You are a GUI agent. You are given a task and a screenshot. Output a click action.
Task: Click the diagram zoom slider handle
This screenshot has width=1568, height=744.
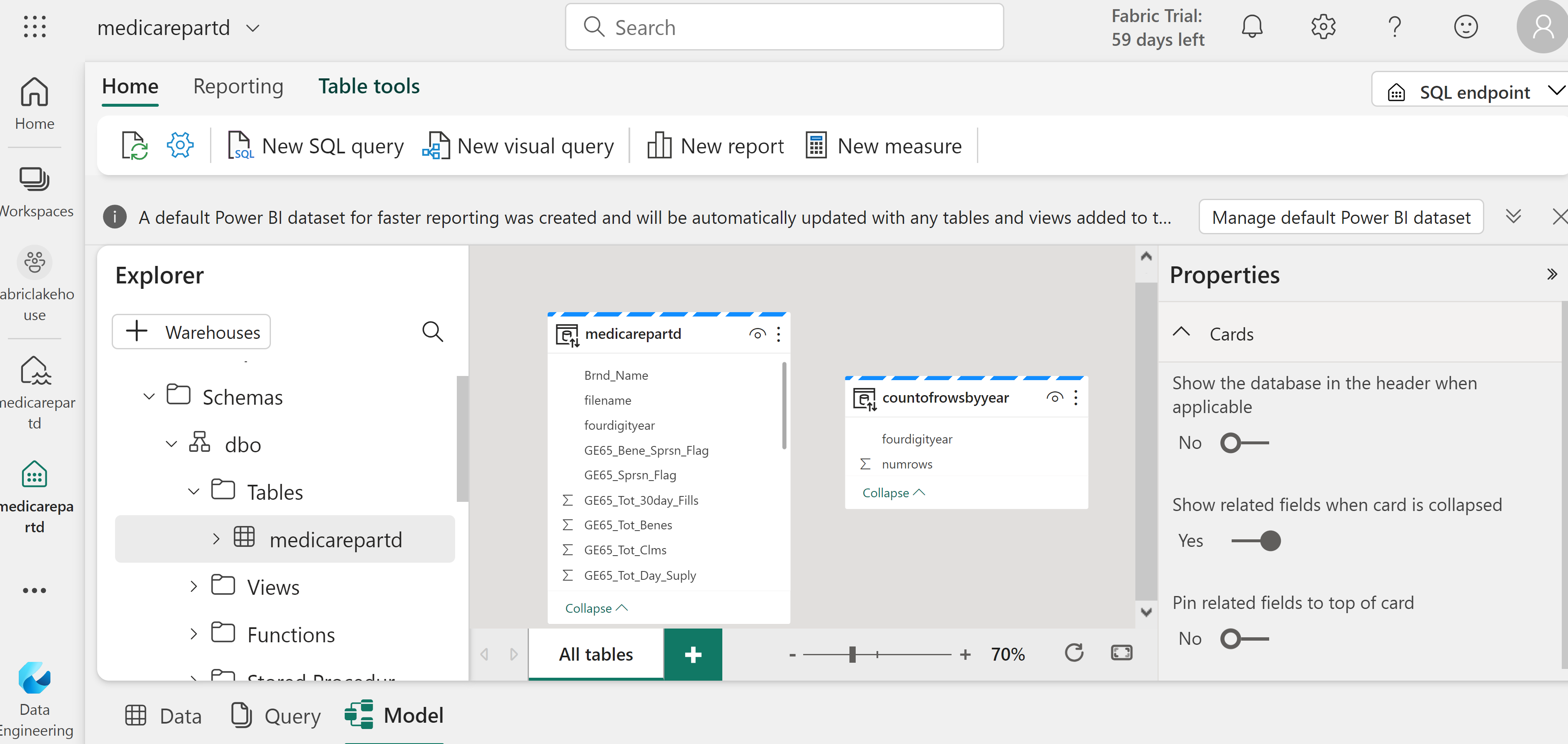coord(853,654)
